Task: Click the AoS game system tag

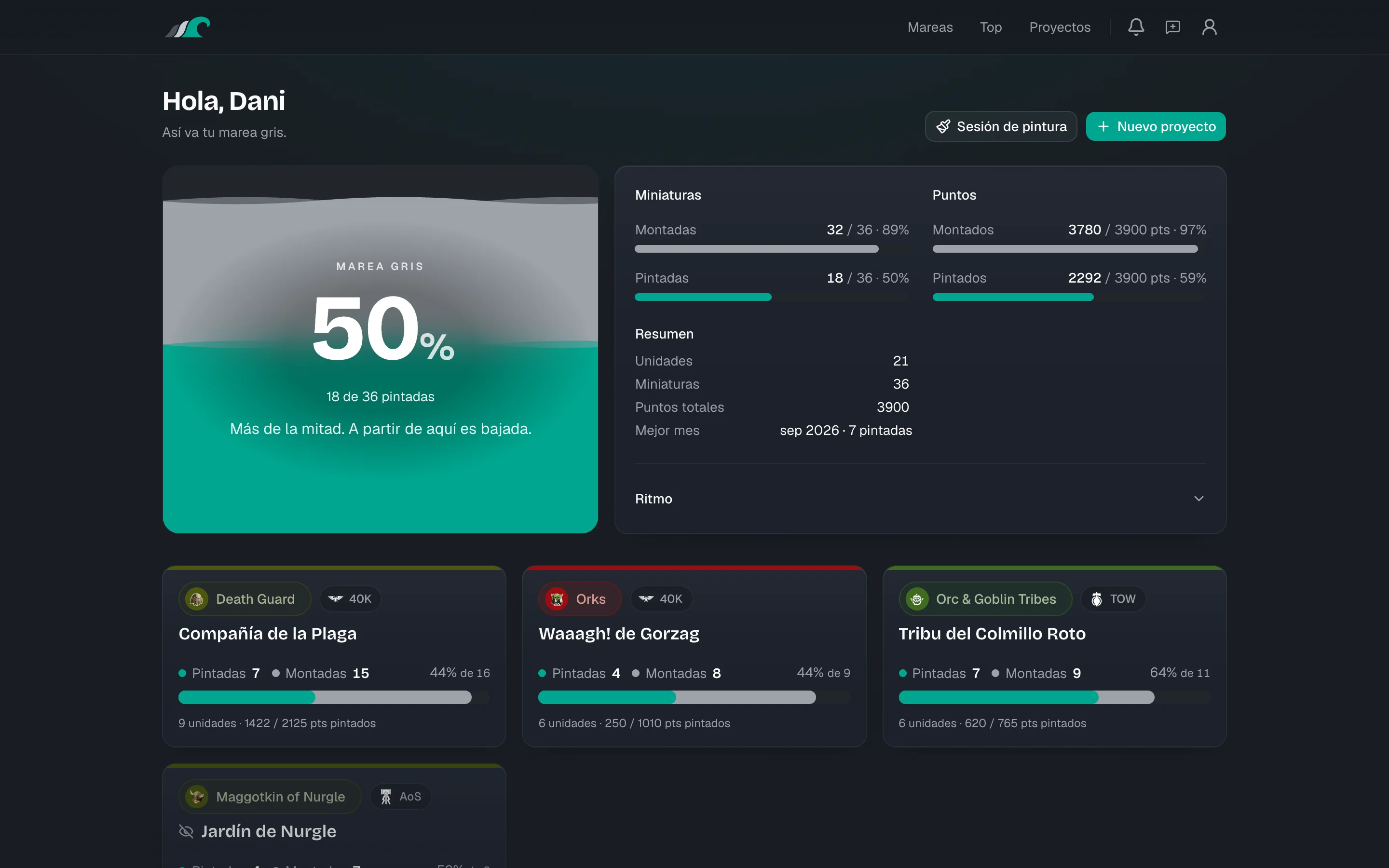Action: pos(401,796)
